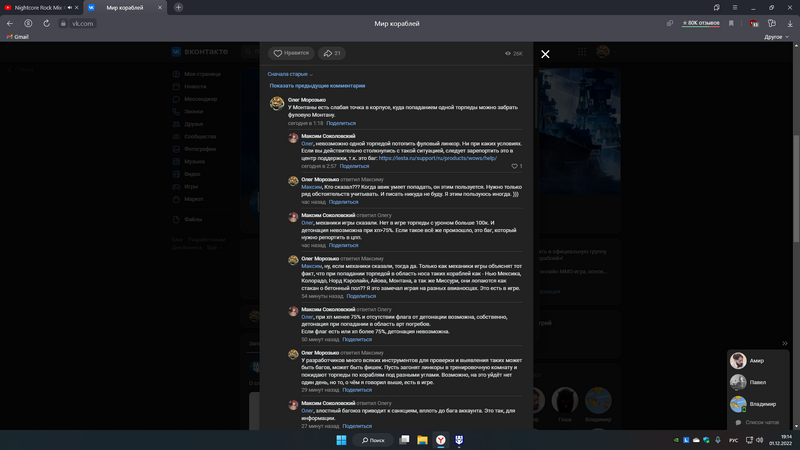Close the post overlay with the large X

545,54
